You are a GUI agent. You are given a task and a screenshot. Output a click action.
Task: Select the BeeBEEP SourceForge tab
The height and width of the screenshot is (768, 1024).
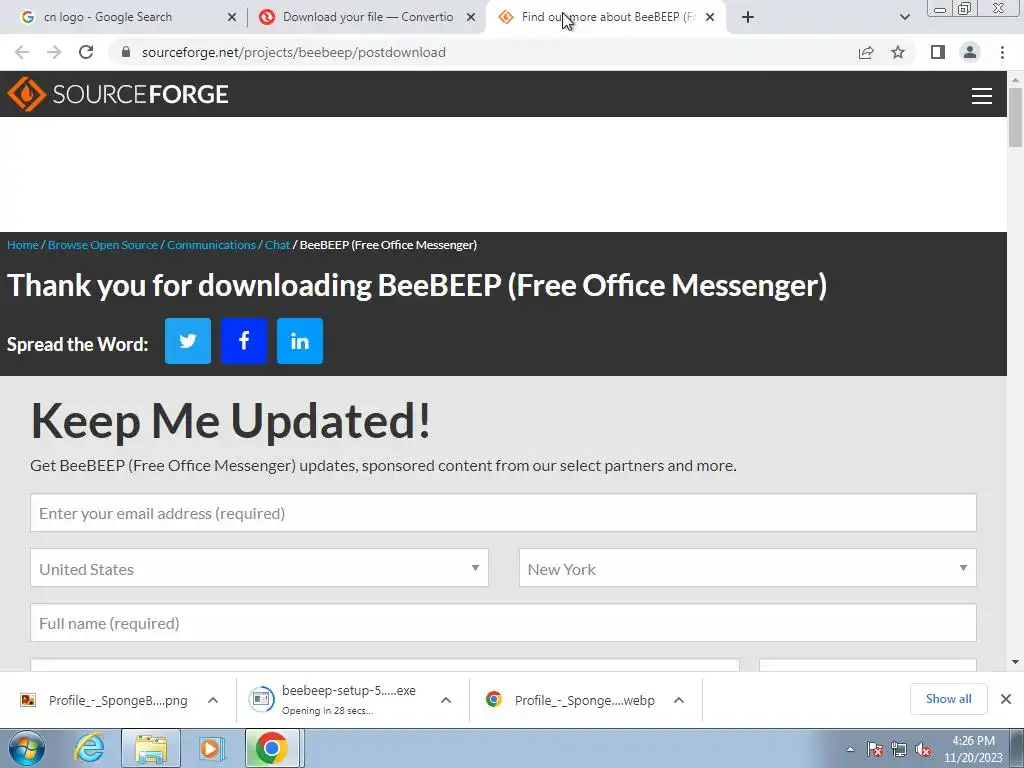pyautogui.click(x=607, y=17)
